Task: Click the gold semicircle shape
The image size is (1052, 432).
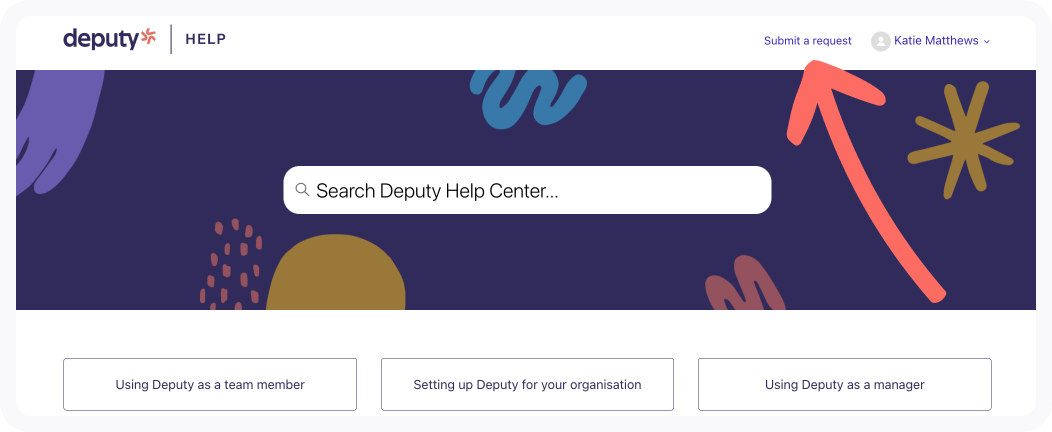Action: tap(336, 272)
